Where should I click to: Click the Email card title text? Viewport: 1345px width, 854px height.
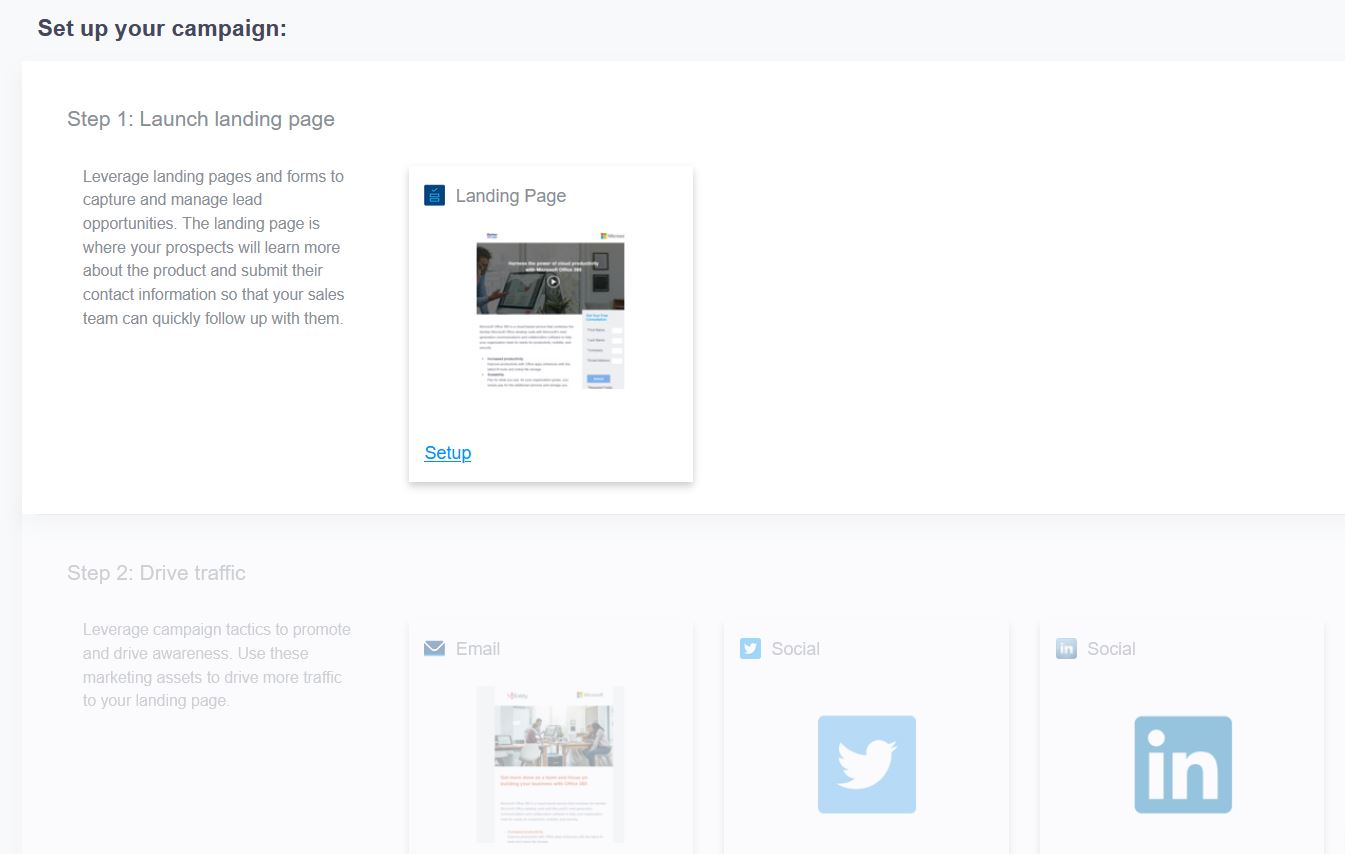477,649
